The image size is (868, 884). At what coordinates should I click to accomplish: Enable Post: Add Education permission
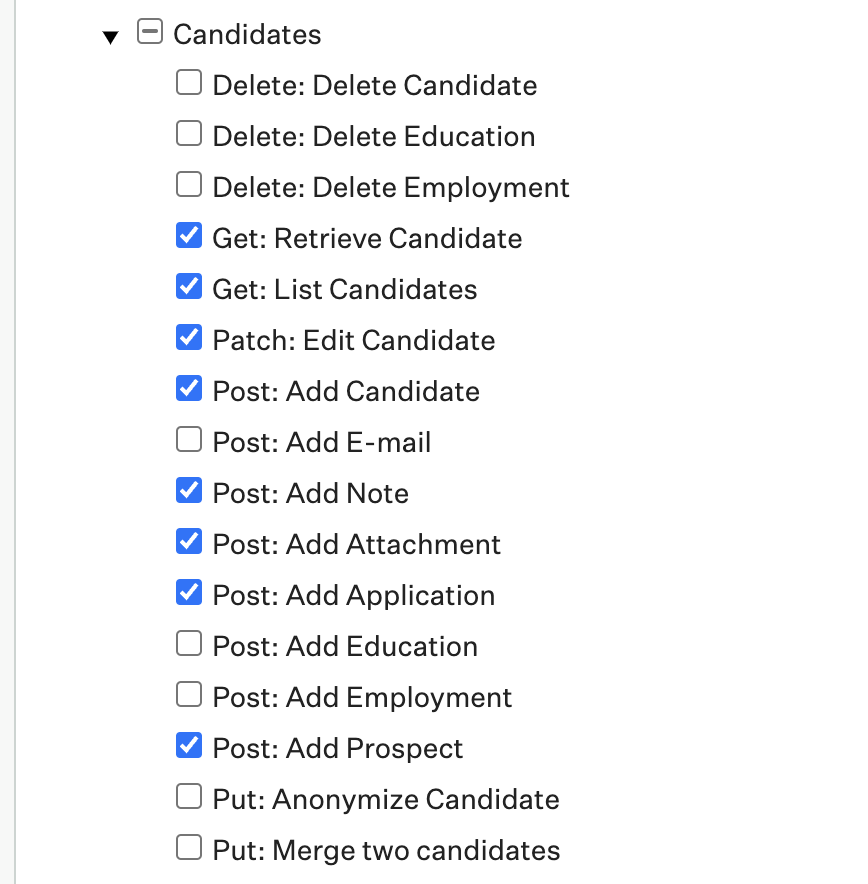pyautogui.click(x=188, y=644)
